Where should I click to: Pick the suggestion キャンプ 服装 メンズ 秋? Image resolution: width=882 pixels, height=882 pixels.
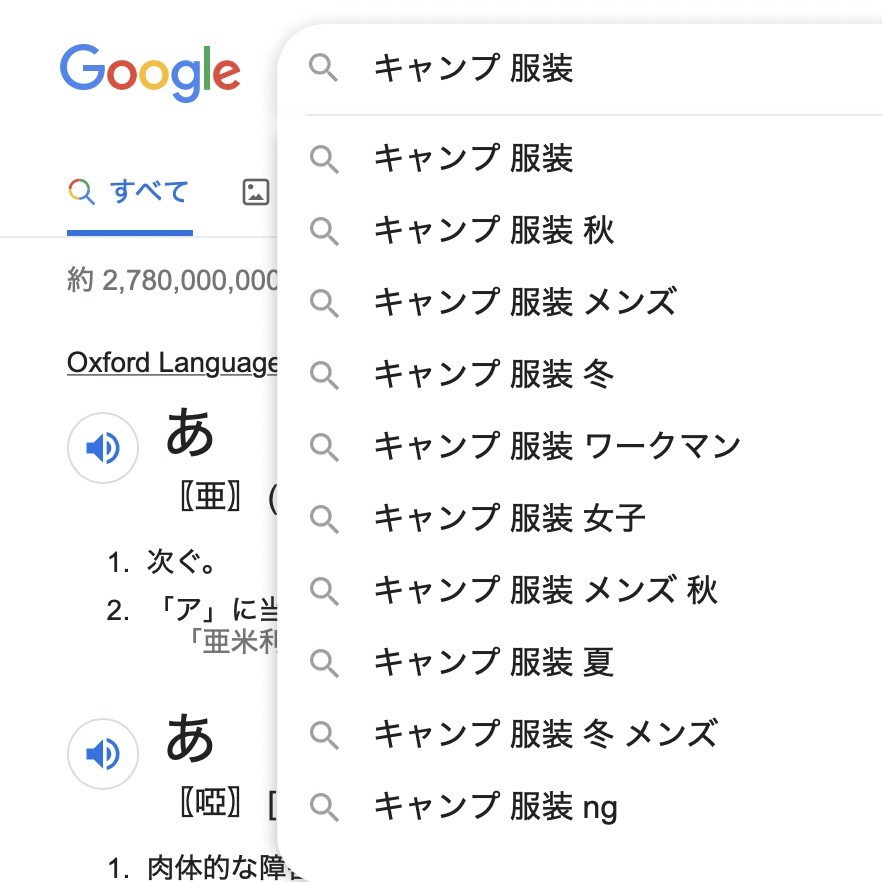coord(546,590)
